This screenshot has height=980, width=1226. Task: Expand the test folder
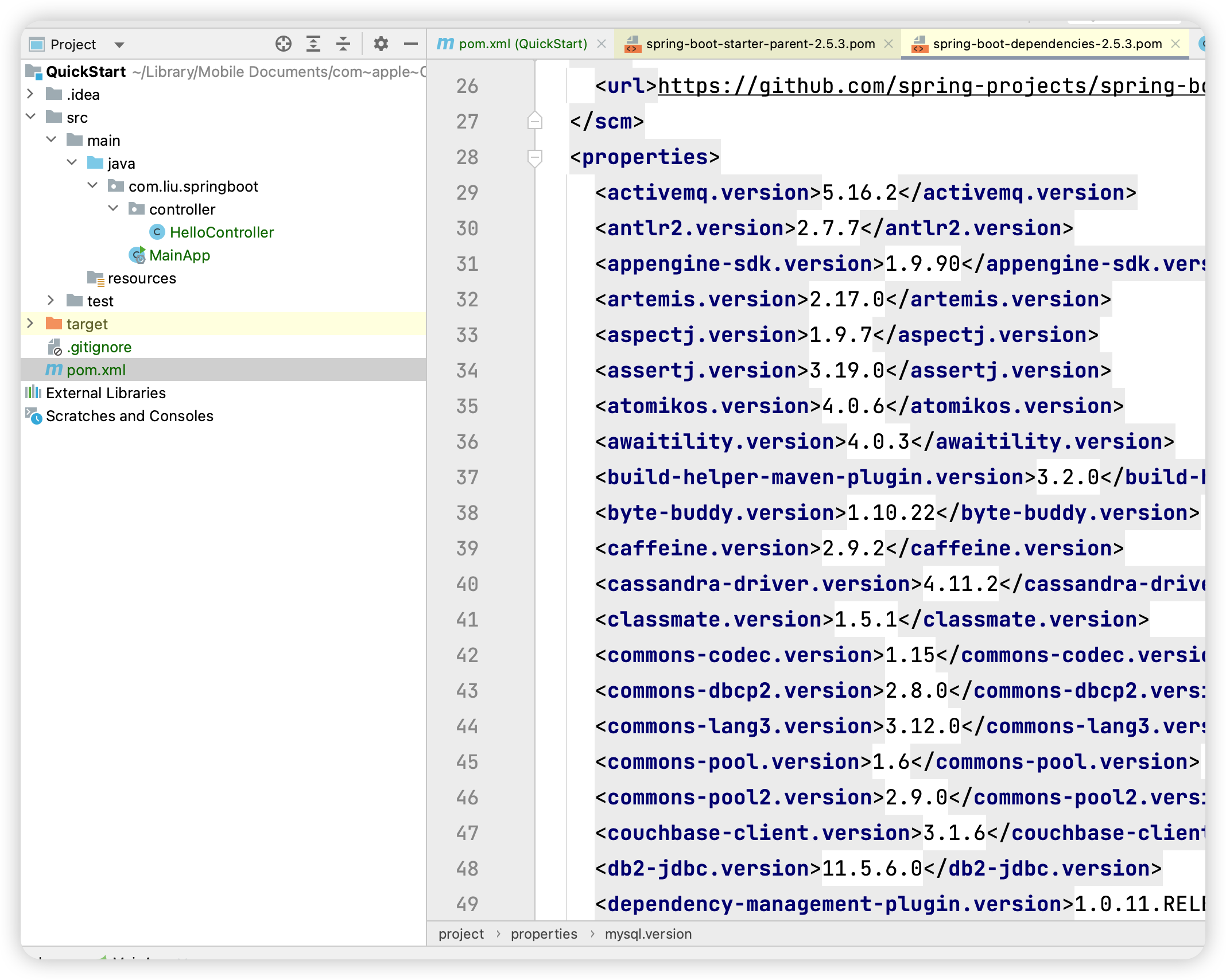coord(52,300)
